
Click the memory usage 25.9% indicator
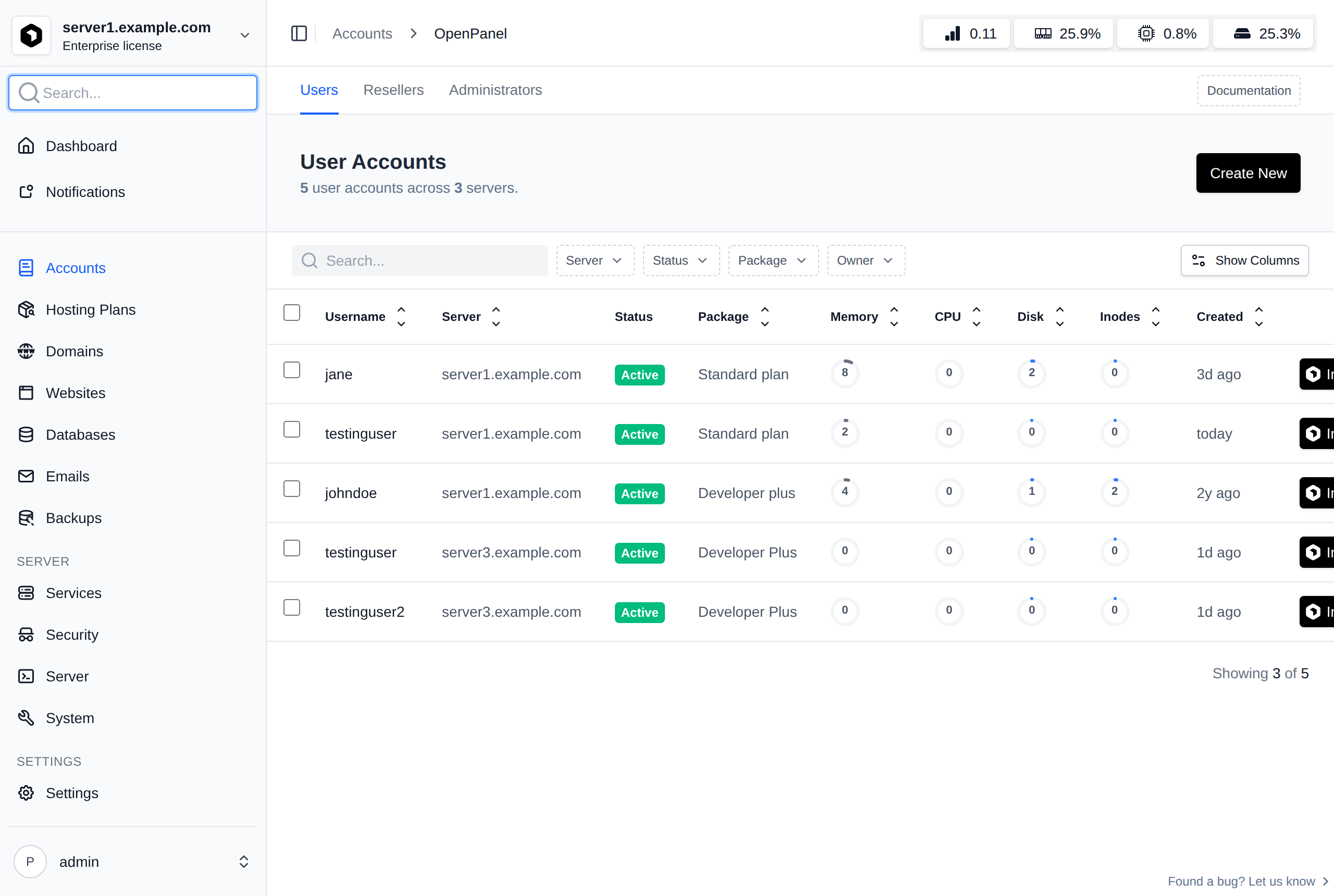(1063, 34)
